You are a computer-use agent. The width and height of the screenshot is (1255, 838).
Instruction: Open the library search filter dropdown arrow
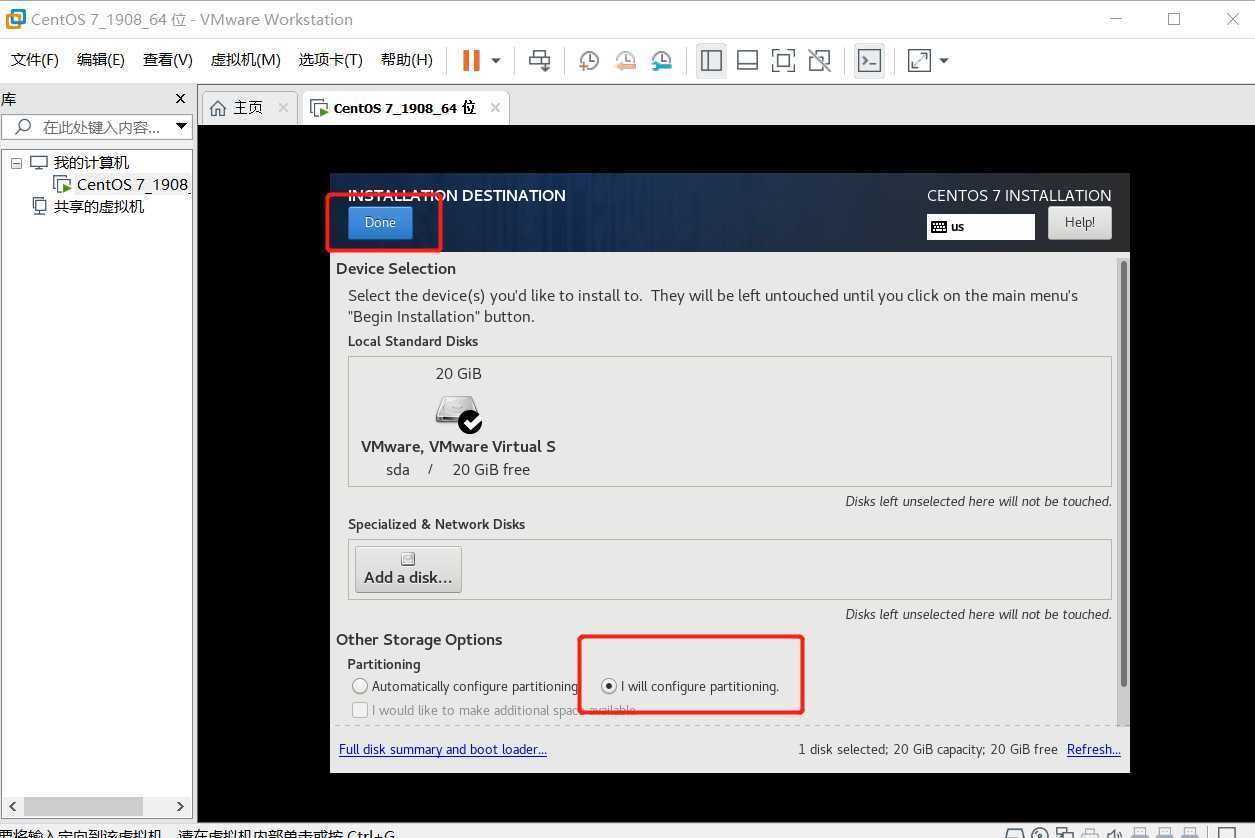pos(181,127)
